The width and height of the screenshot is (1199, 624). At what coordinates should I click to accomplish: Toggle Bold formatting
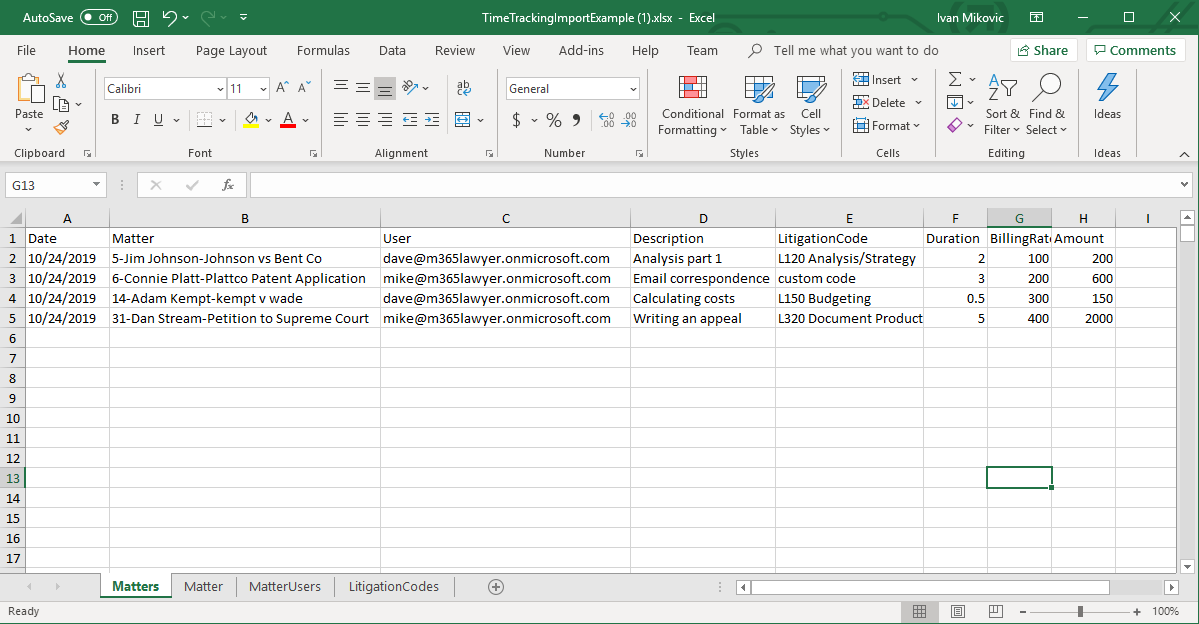[115, 120]
